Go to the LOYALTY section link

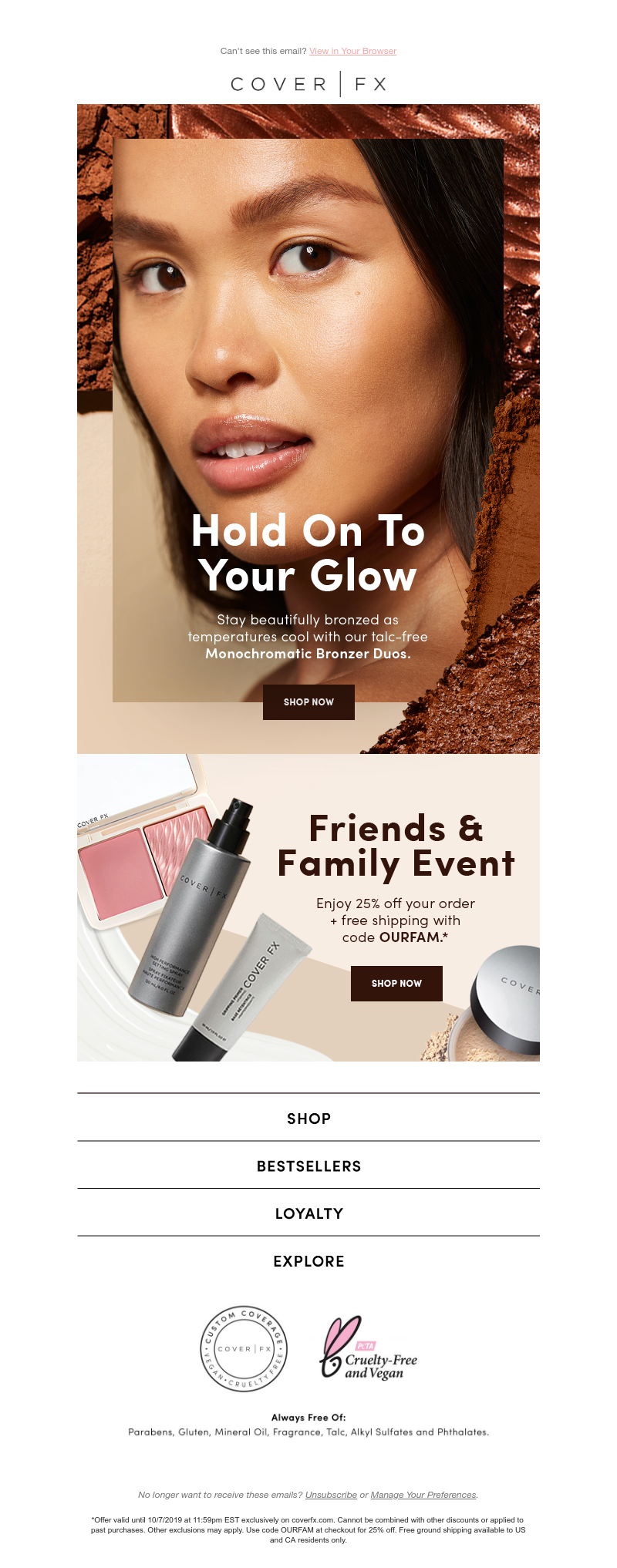click(x=308, y=1213)
